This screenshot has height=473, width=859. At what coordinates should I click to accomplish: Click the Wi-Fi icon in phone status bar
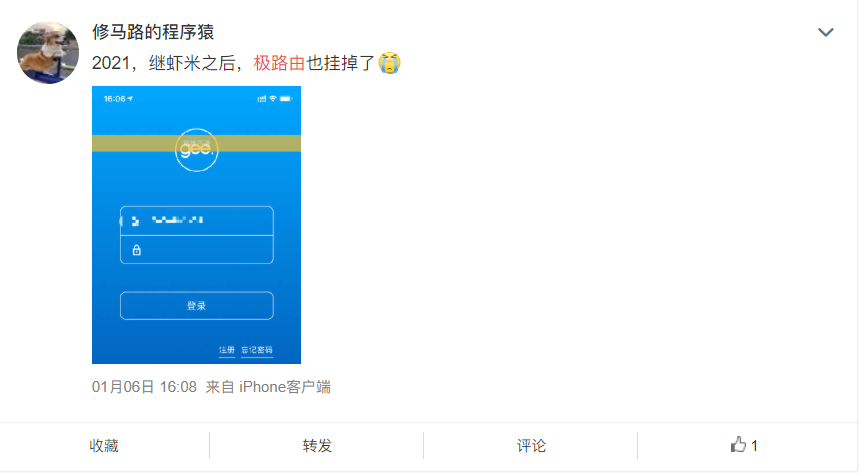point(273,99)
